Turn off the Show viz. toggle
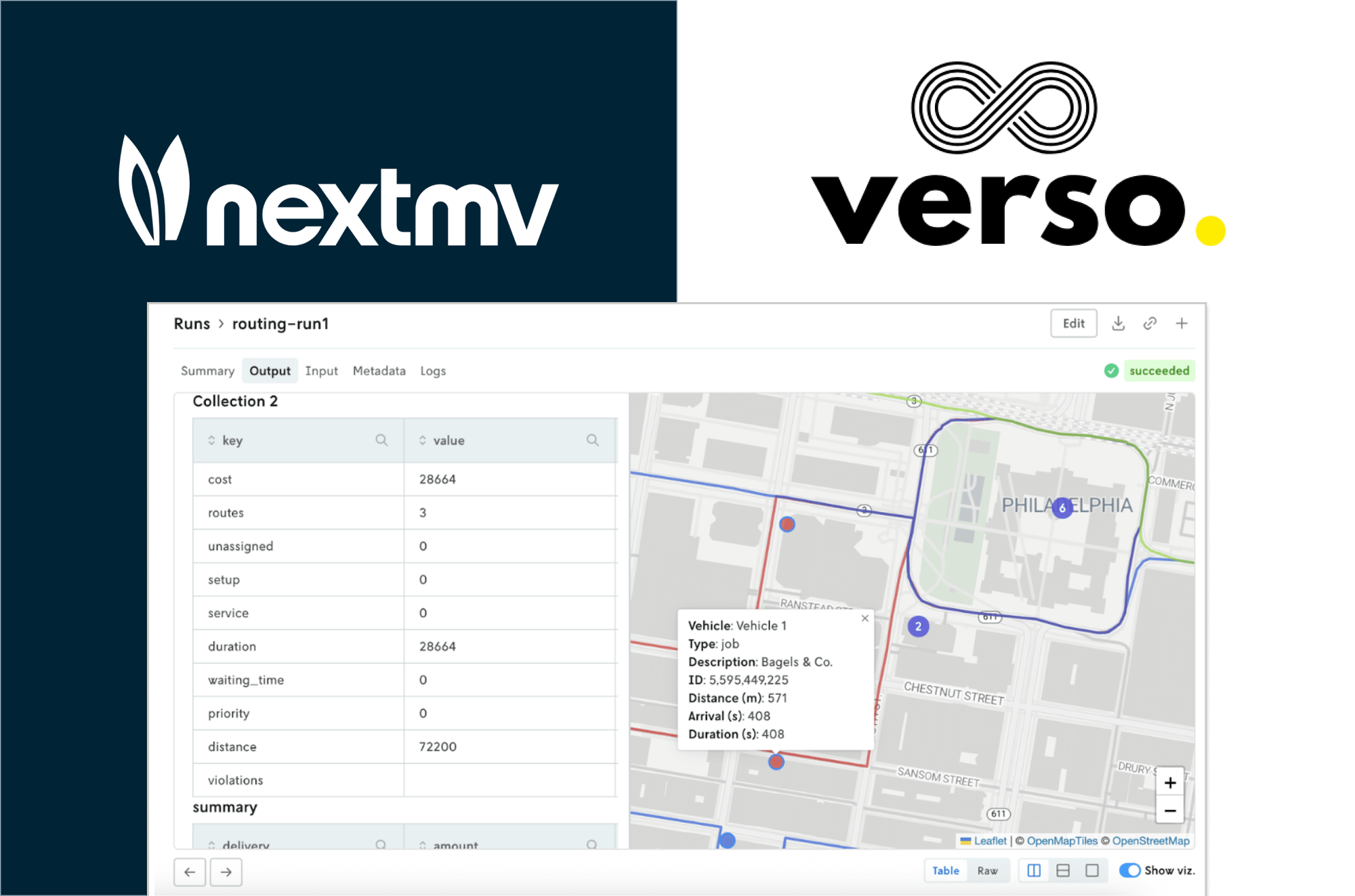1355x896 pixels. 1130,870
